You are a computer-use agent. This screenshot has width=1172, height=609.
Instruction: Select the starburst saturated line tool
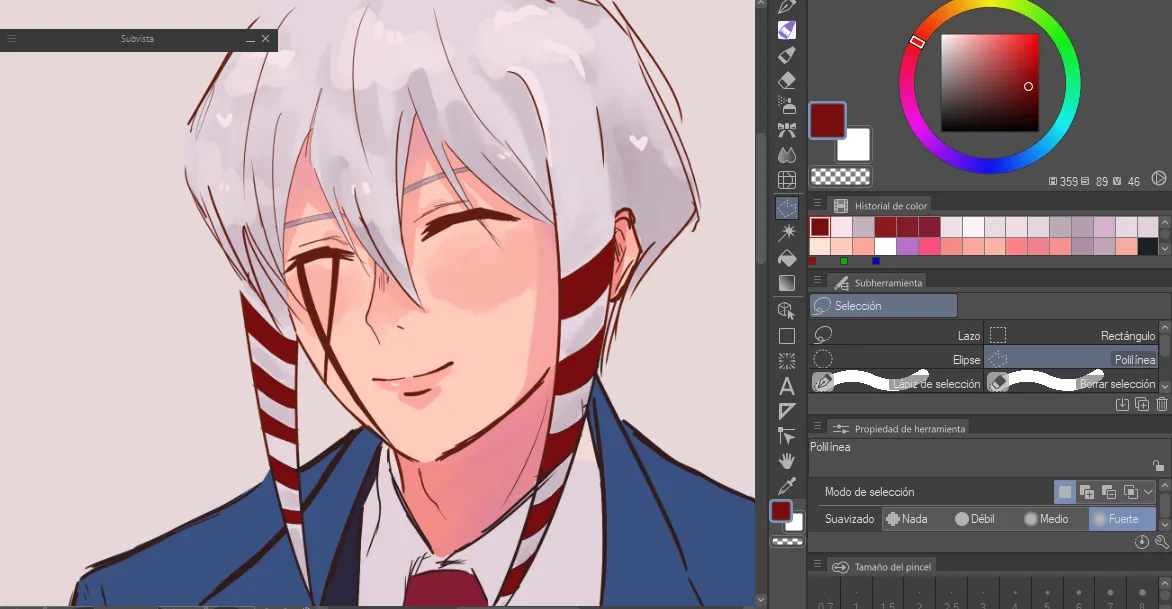pyautogui.click(x=786, y=361)
